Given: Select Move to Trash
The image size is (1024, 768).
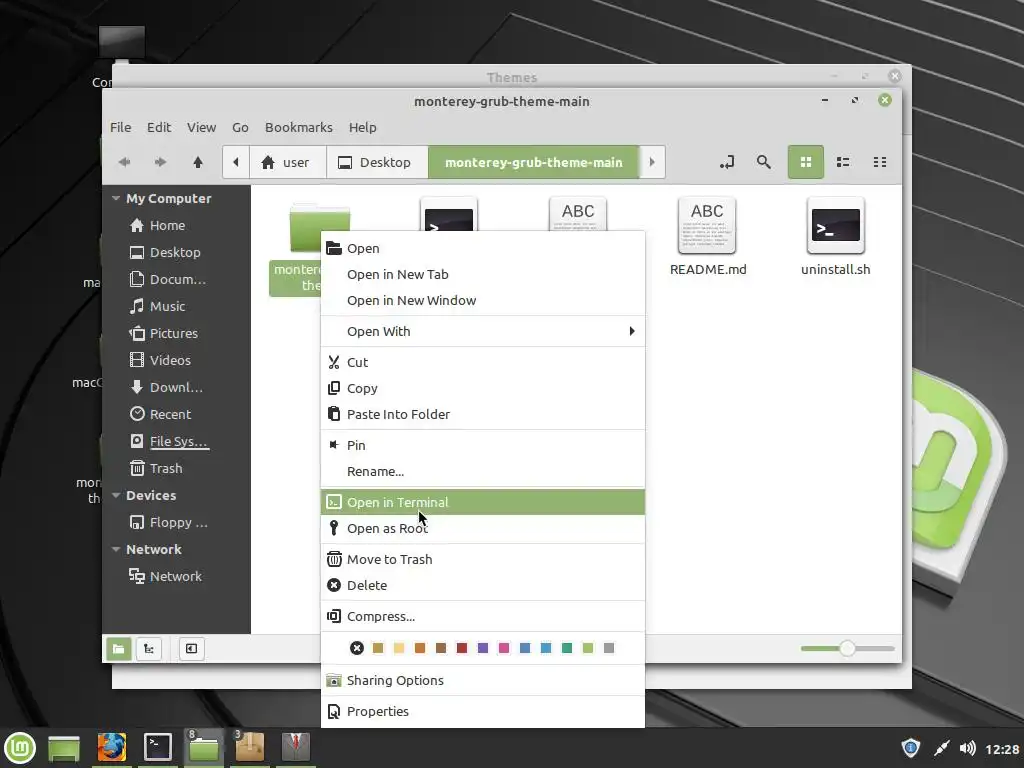Looking at the screenshot, I should click(483, 559).
